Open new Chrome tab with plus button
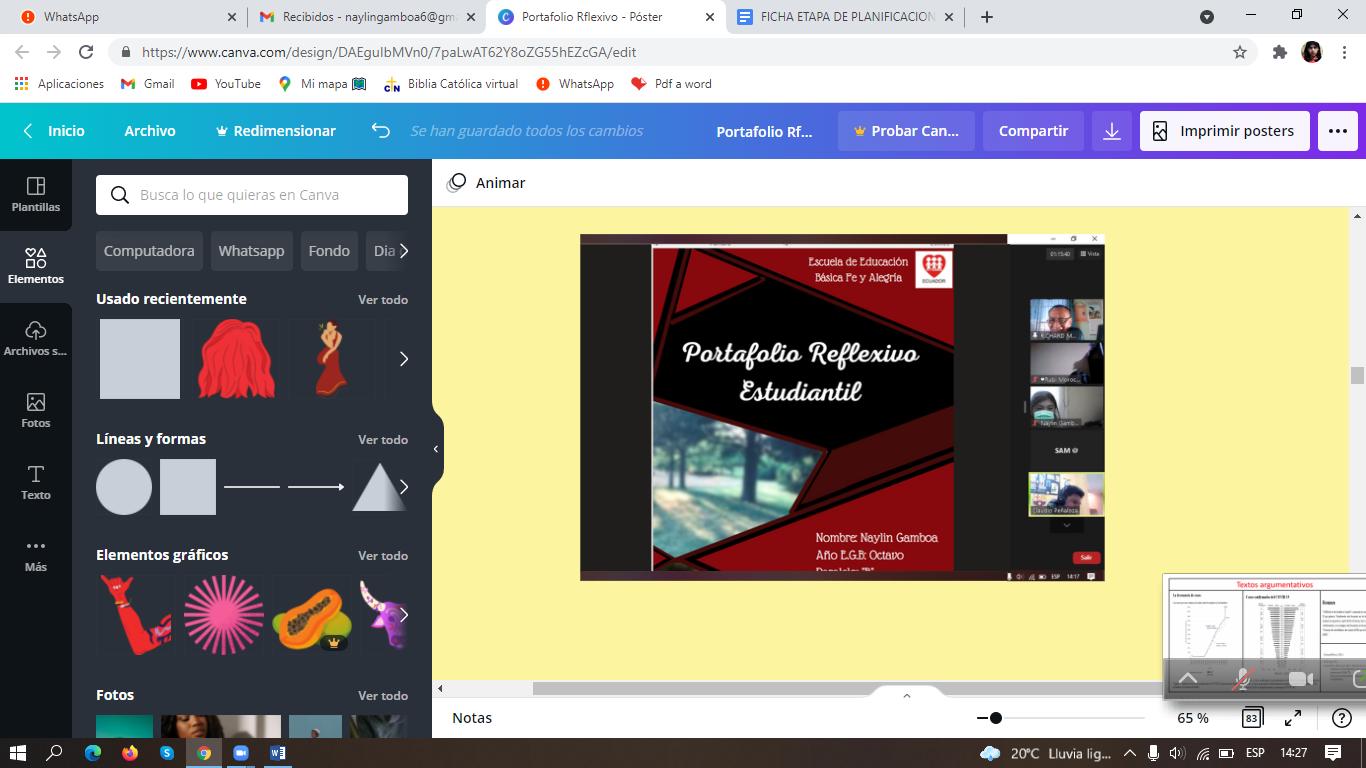Image resolution: width=1366 pixels, height=768 pixels. tap(987, 17)
